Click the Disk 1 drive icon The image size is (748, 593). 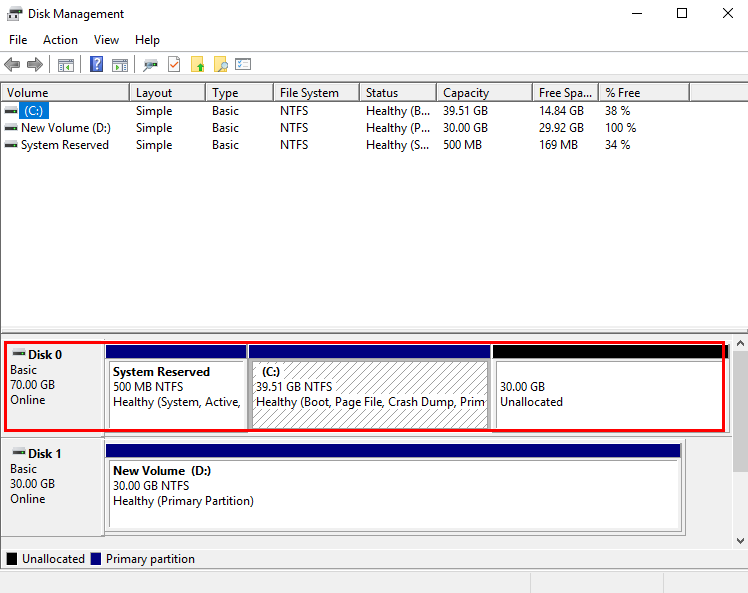tap(19, 452)
